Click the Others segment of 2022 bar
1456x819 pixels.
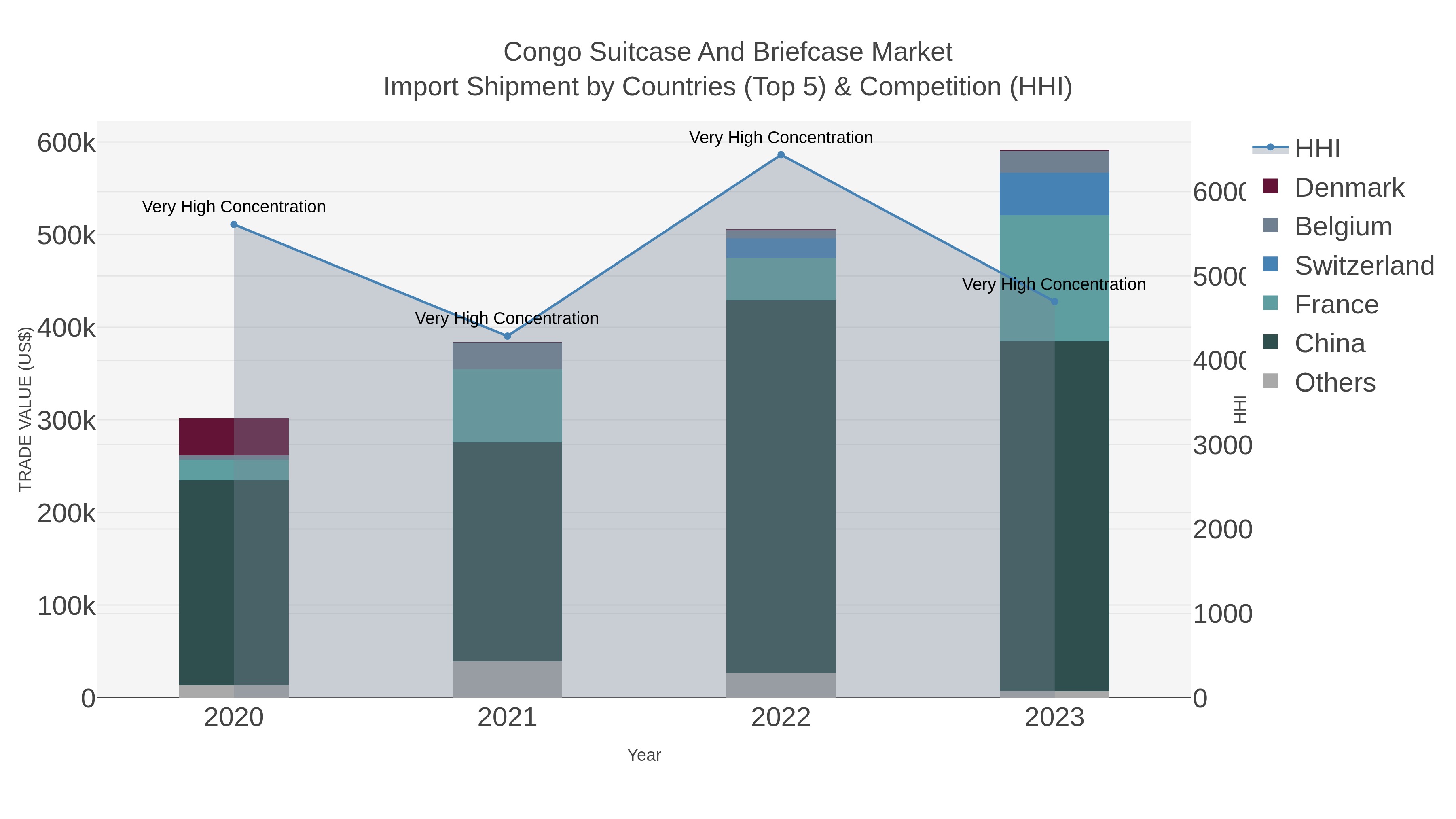pos(781,685)
